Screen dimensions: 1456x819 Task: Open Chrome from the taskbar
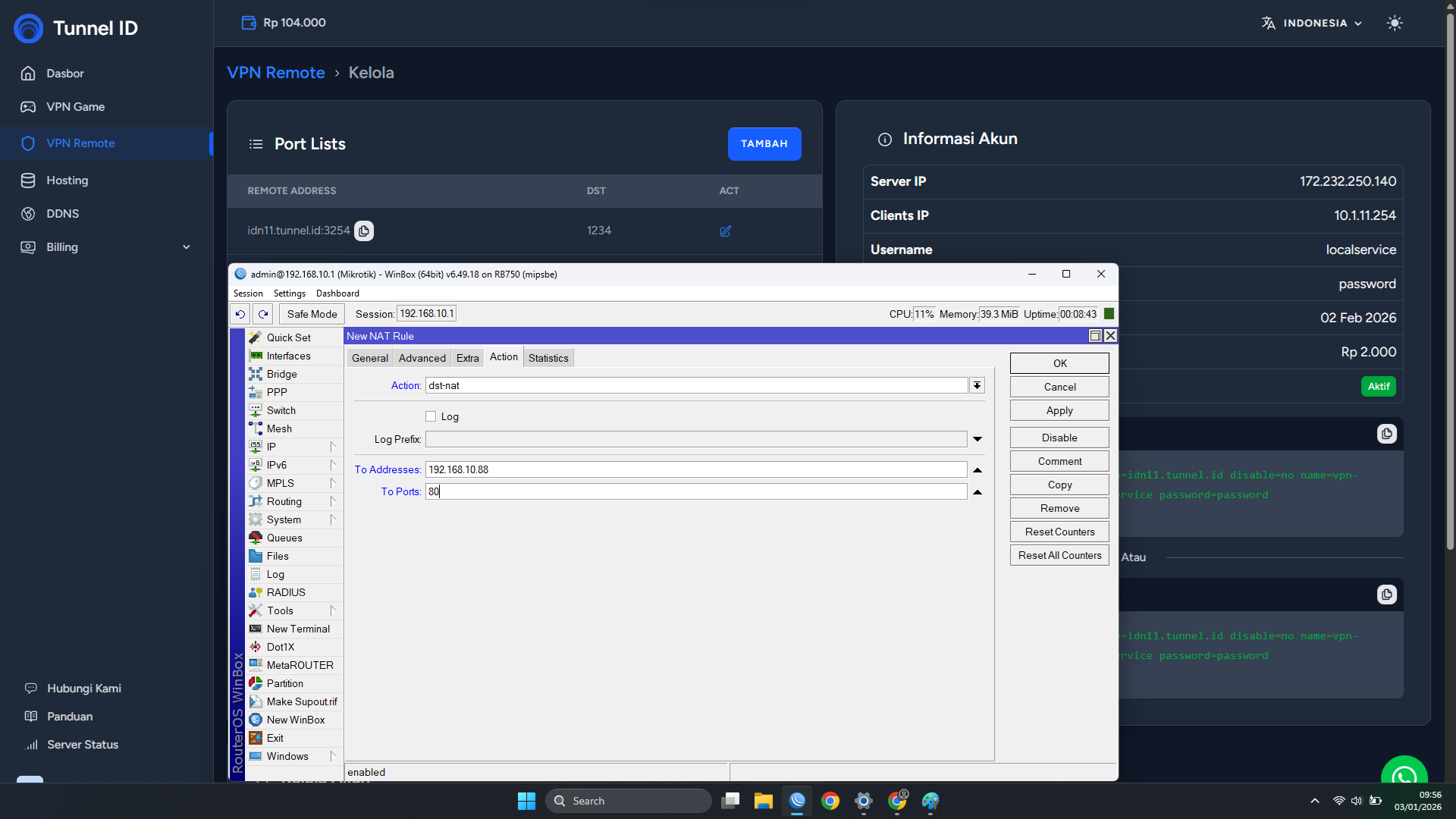(x=830, y=801)
